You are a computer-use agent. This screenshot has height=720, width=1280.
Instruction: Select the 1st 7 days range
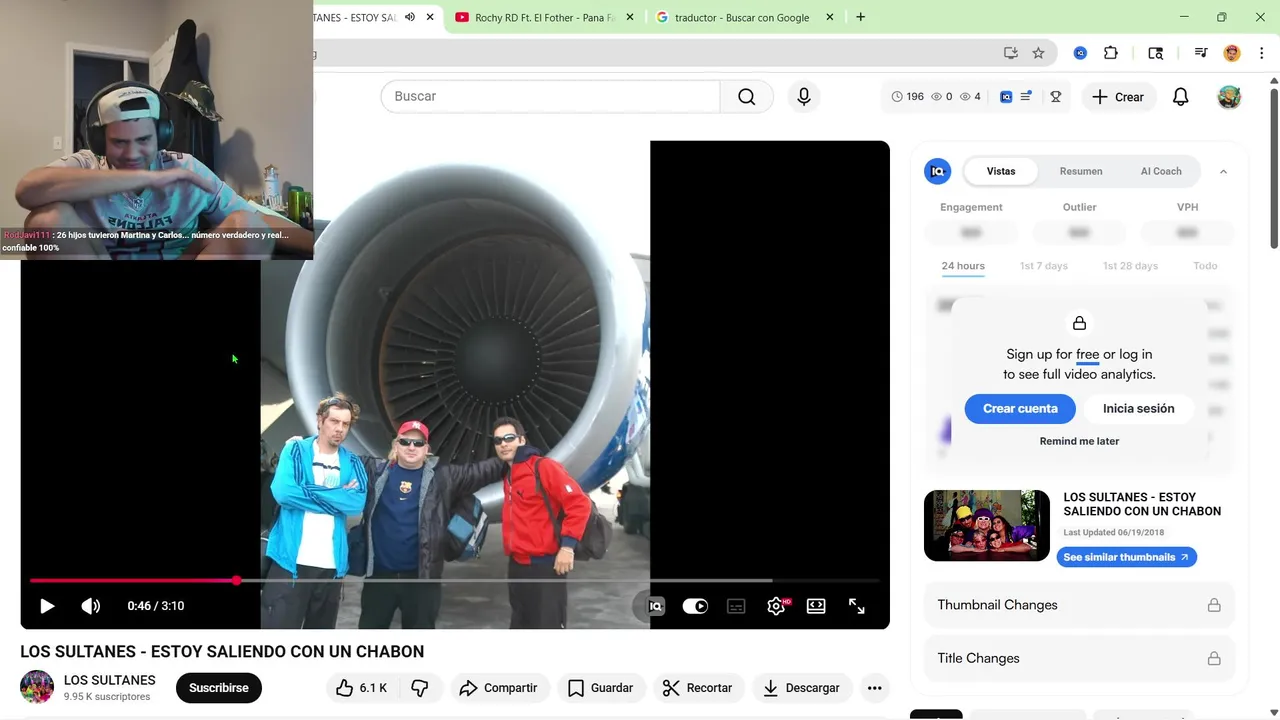[1043, 266]
